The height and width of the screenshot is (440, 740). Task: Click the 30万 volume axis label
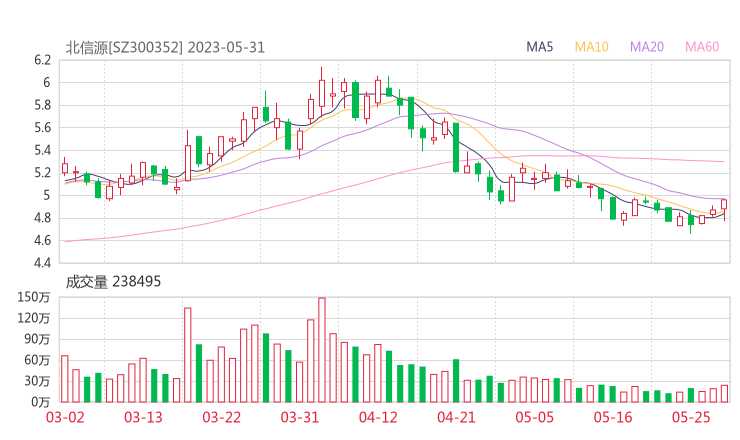click(x=37, y=381)
